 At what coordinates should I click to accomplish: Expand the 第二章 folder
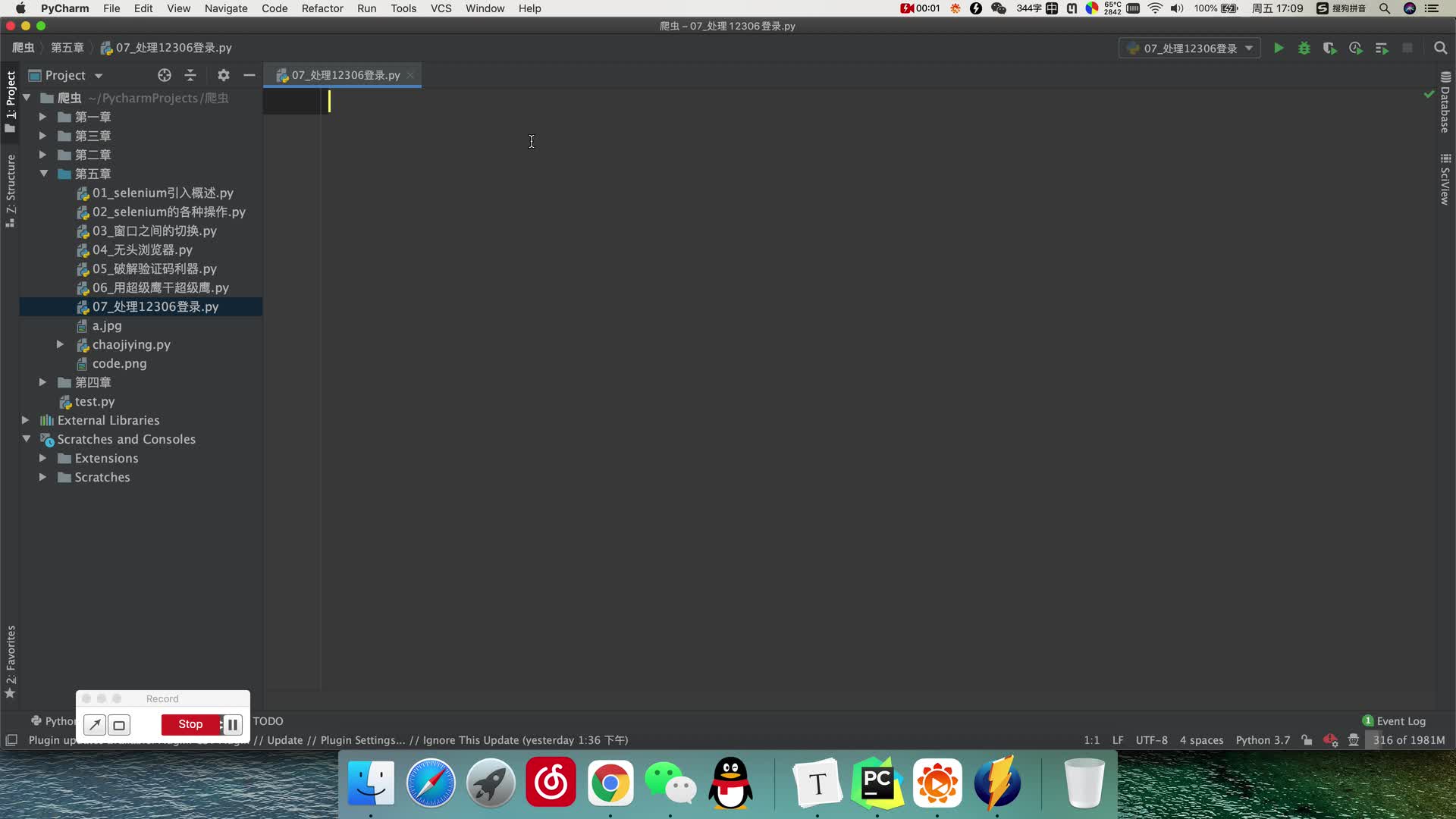click(x=43, y=155)
